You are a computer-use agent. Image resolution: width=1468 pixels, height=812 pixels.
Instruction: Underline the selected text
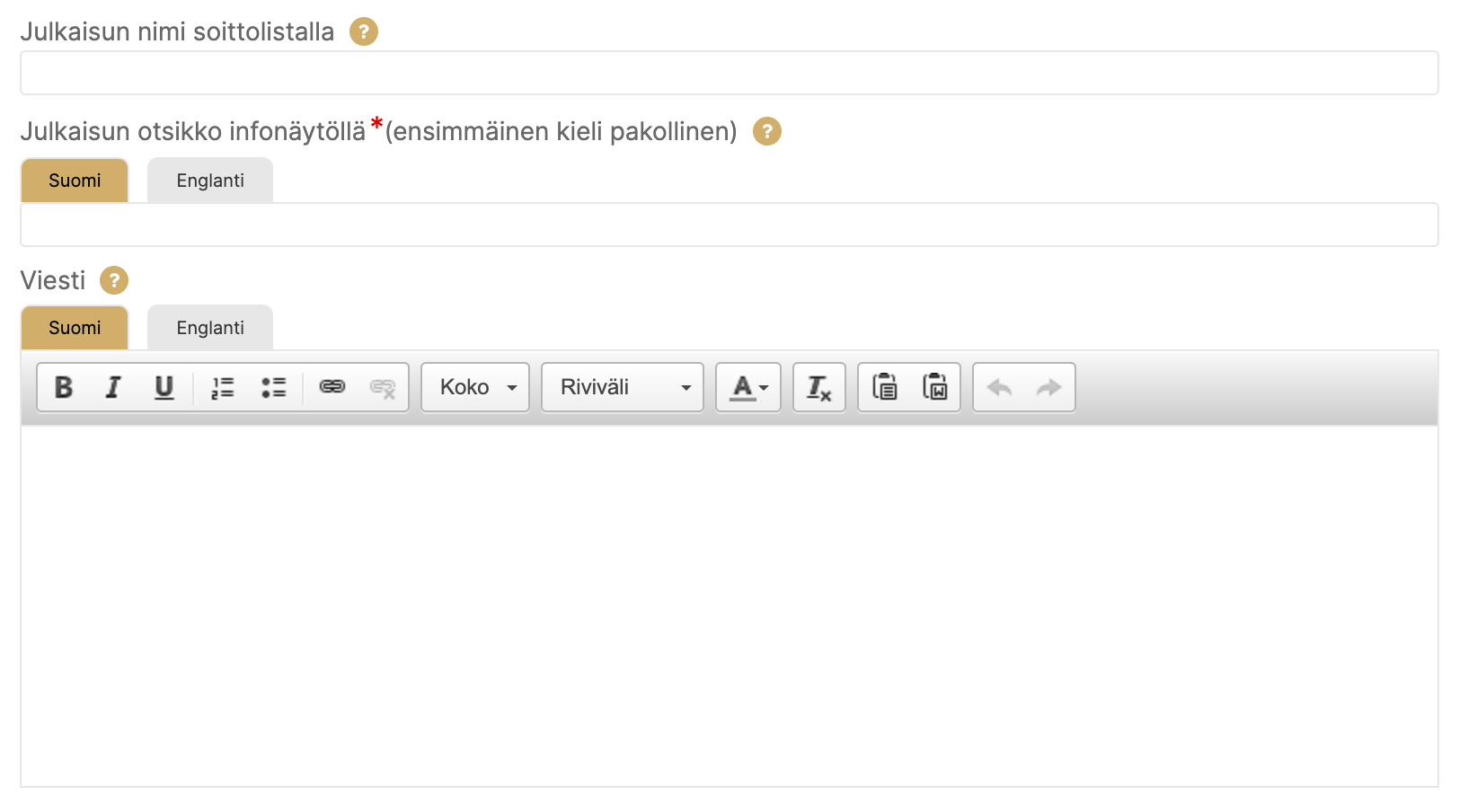coord(164,387)
